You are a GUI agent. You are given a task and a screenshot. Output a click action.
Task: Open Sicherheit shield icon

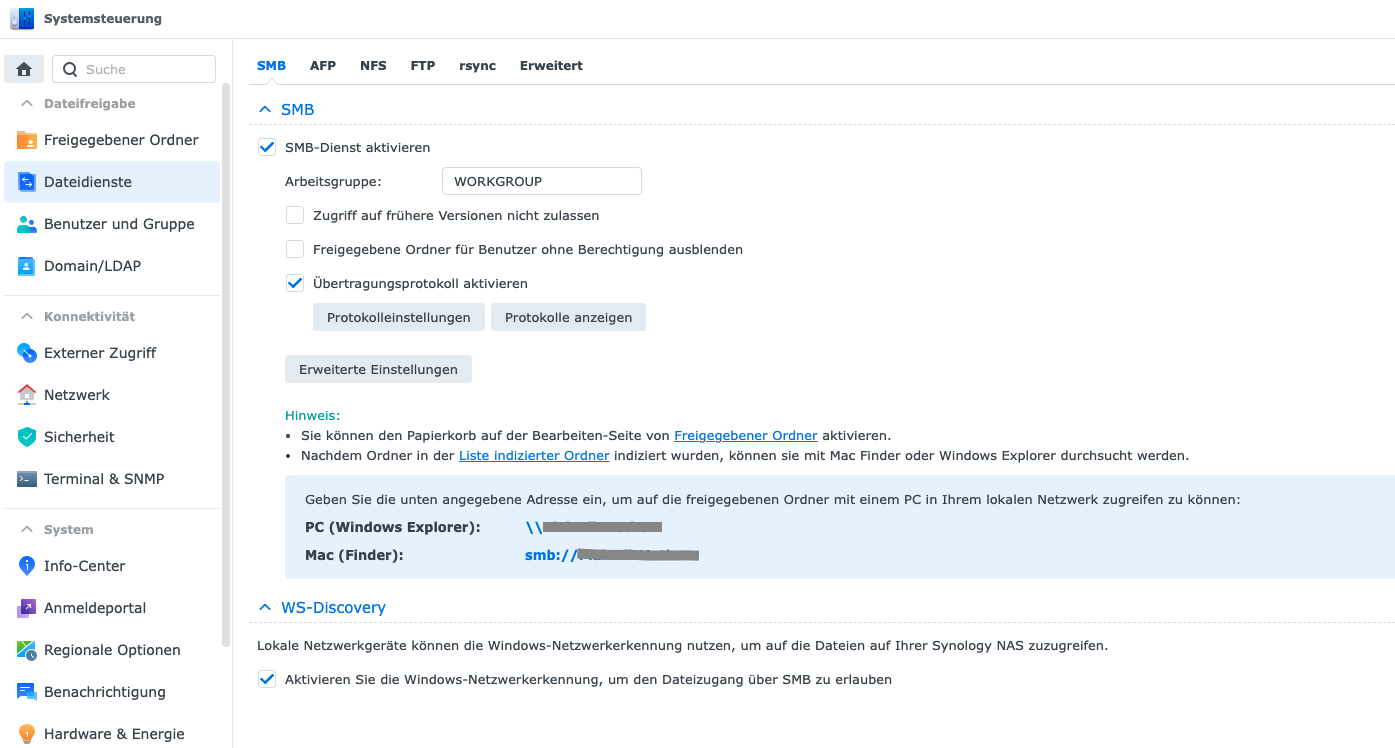[x=27, y=437]
